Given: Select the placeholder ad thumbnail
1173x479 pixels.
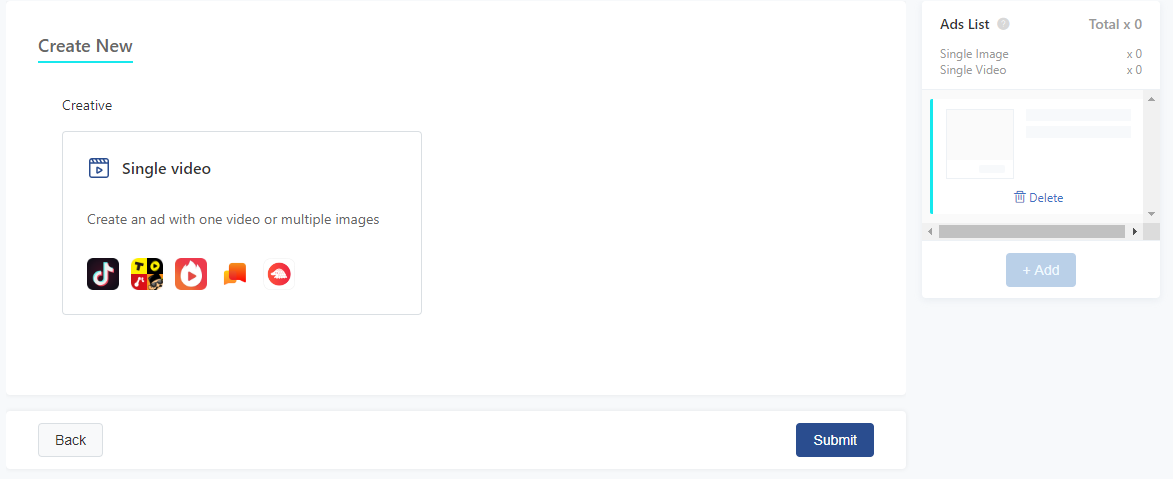Looking at the screenshot, I should [x=980, y=144].
